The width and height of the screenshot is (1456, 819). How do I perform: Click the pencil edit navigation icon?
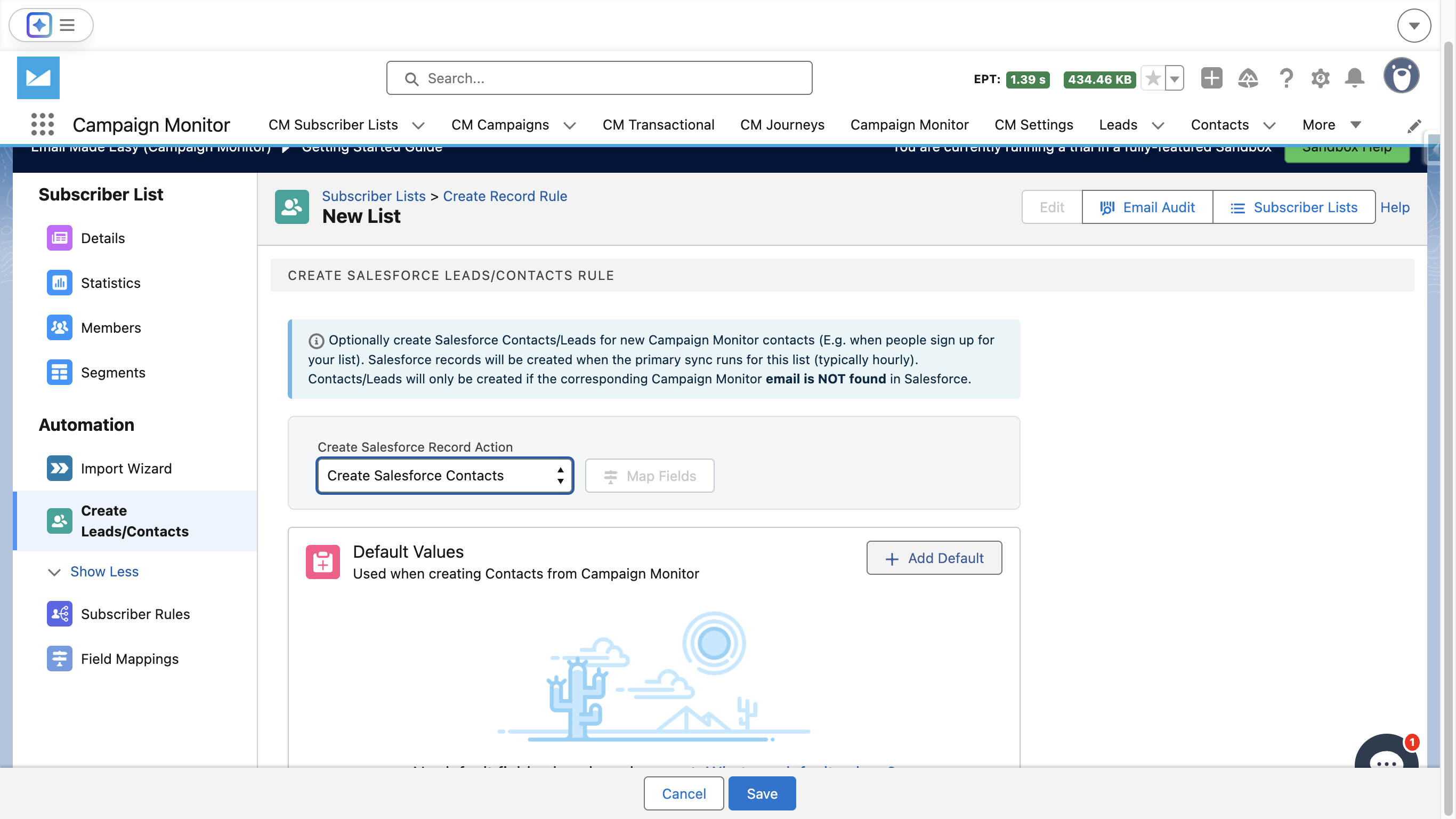[1414, 126]
